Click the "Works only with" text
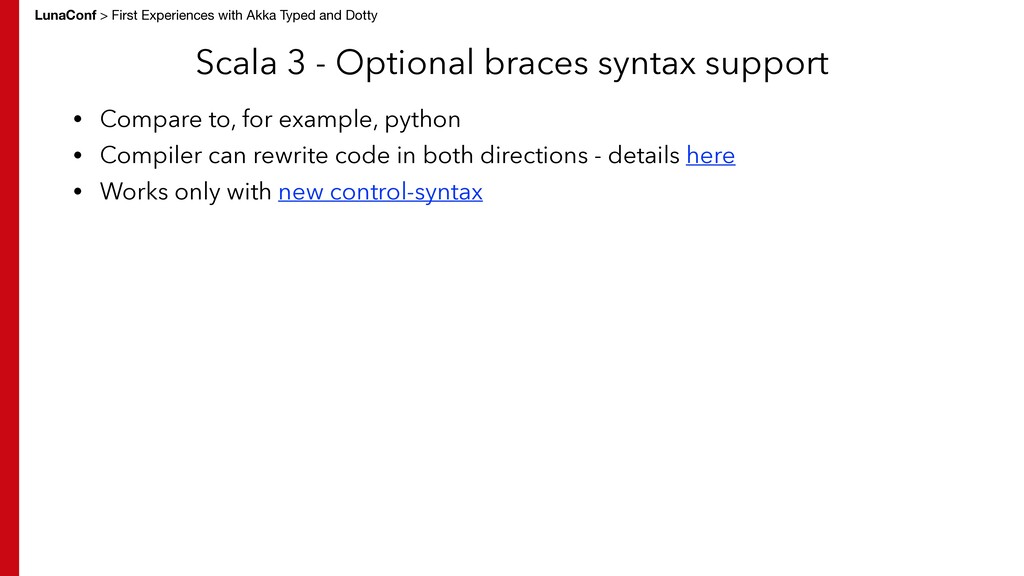This screenshot has height=576, width=1024. point(185,192)
